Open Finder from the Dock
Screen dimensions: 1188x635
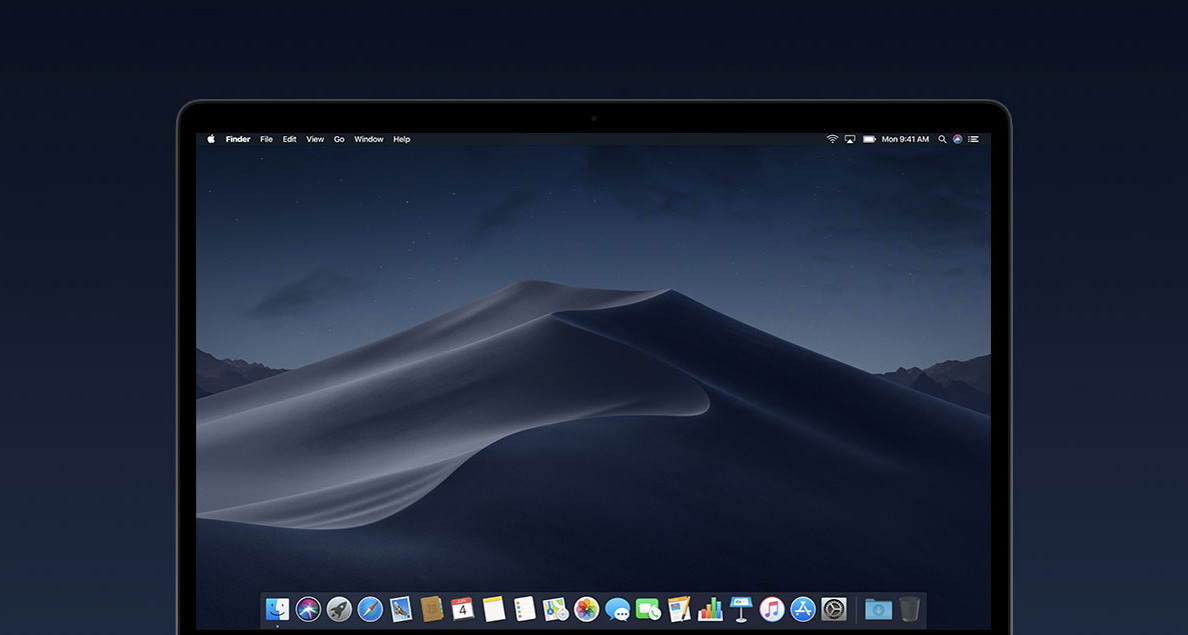(x=277, y=609)
